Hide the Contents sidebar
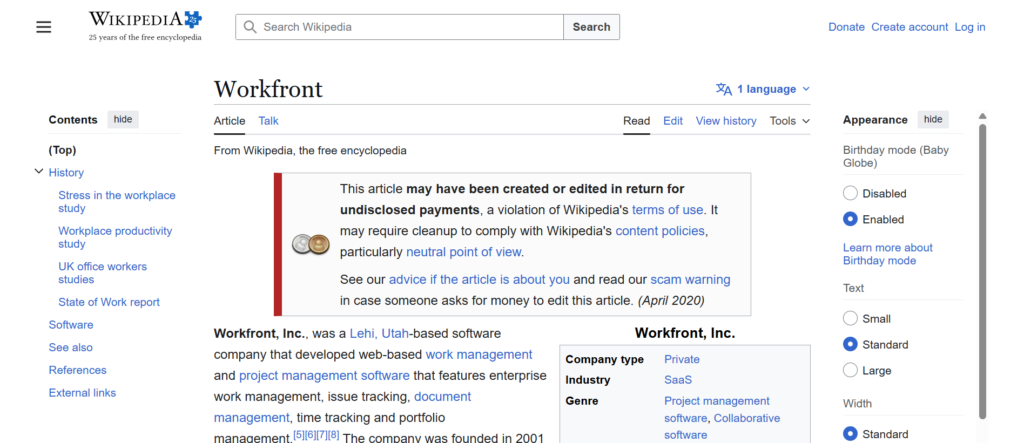Image resolution: width=1024 pixels, height=443 pixels. tap(122, 120)
